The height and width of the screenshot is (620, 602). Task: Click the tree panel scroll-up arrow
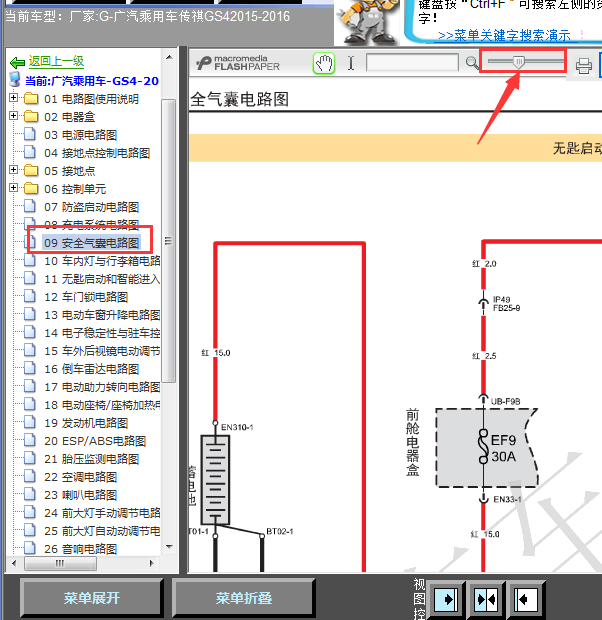click(x=169, y=57)
